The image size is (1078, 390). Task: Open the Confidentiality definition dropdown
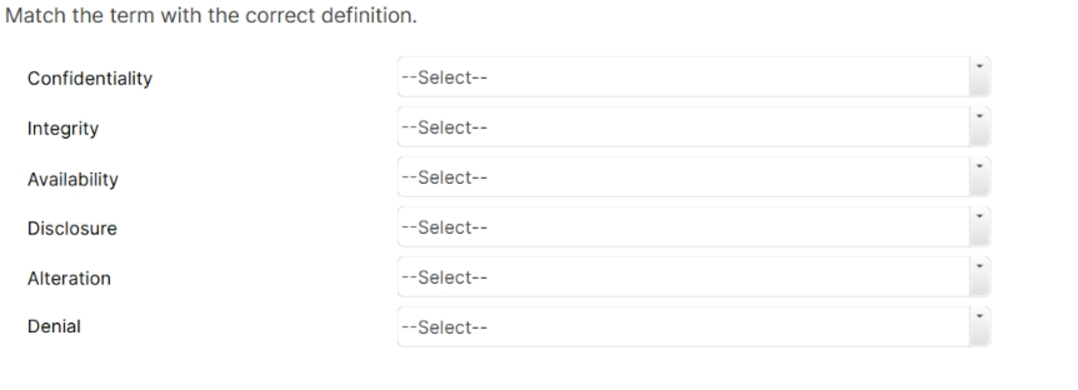[x=694, y=77]
